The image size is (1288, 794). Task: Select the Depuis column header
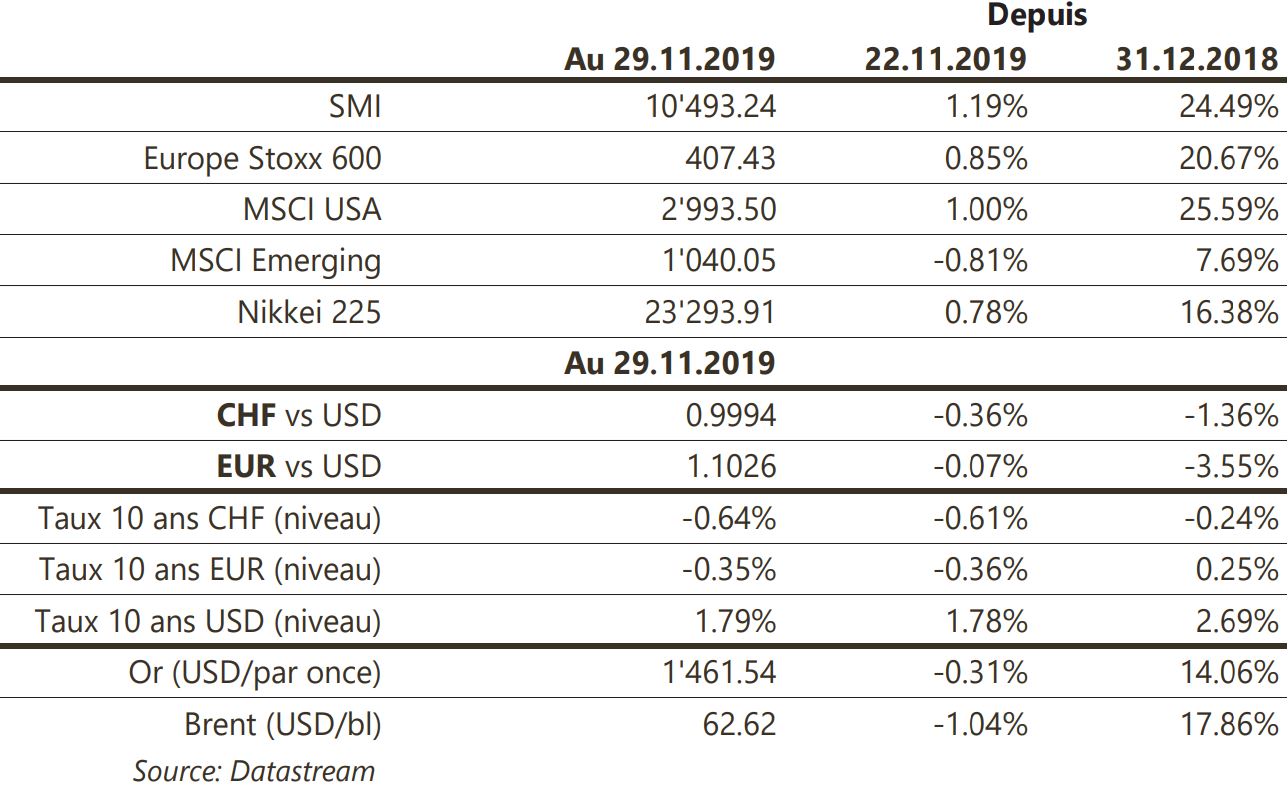click(x=1037, y=16)
